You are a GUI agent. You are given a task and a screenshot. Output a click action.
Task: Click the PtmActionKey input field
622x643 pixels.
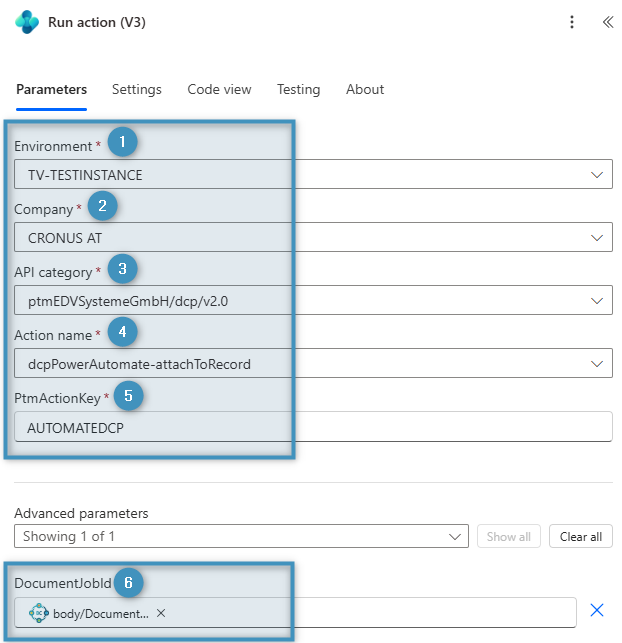tap(313, 427)
